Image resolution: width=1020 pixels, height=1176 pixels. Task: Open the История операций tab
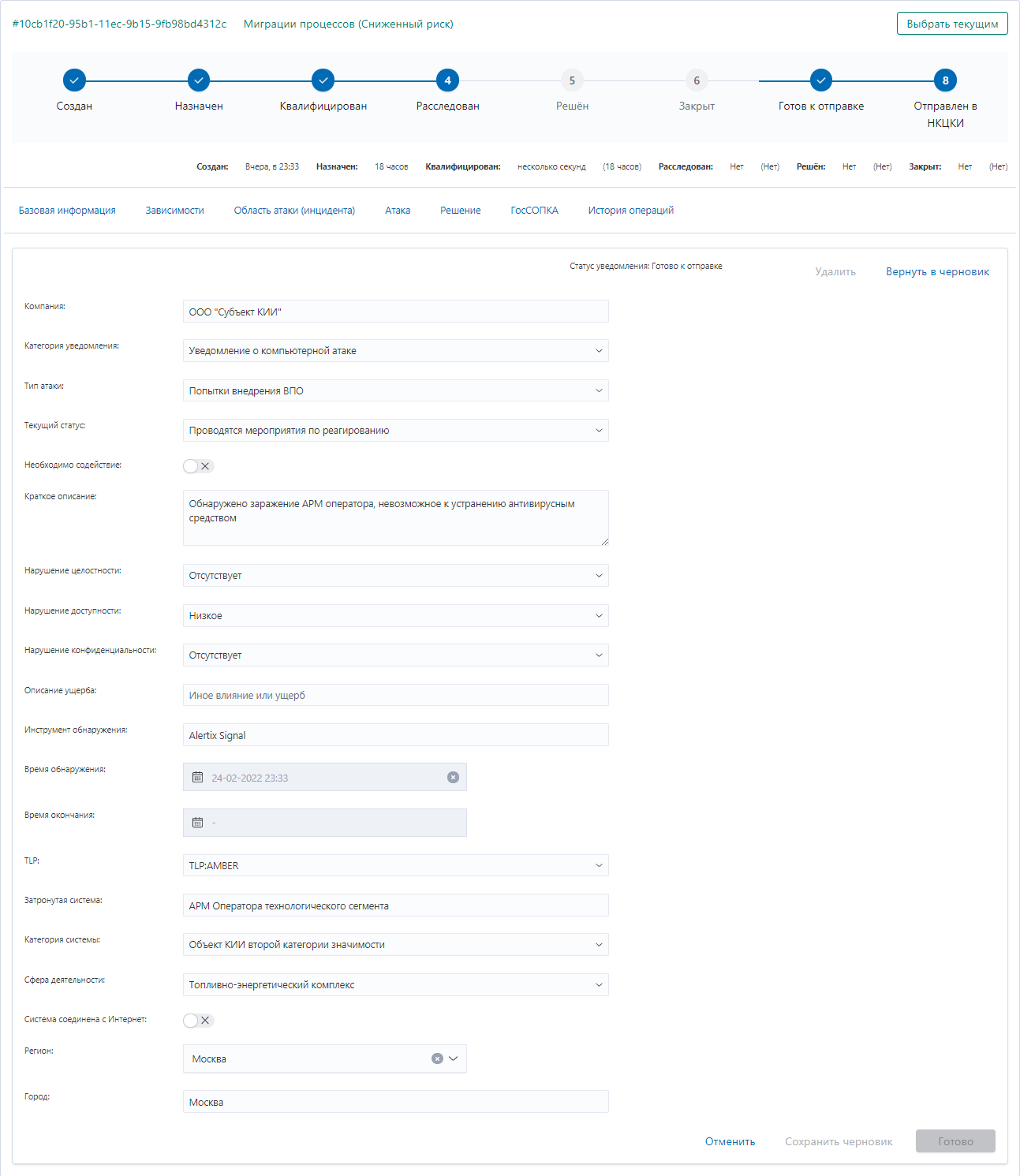[630, 210]
